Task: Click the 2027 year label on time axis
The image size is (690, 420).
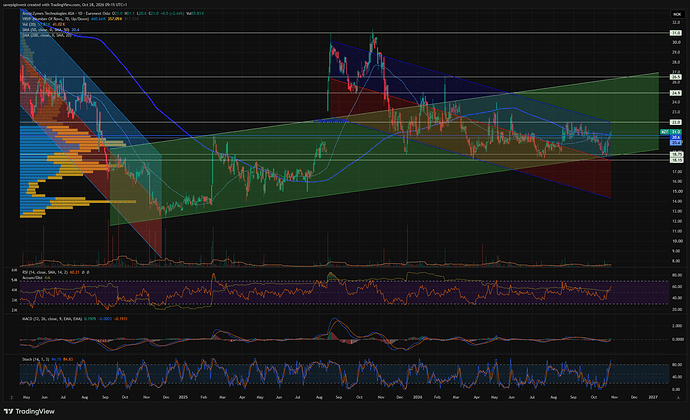Action: pyautogui.click(x=653, y=397)
